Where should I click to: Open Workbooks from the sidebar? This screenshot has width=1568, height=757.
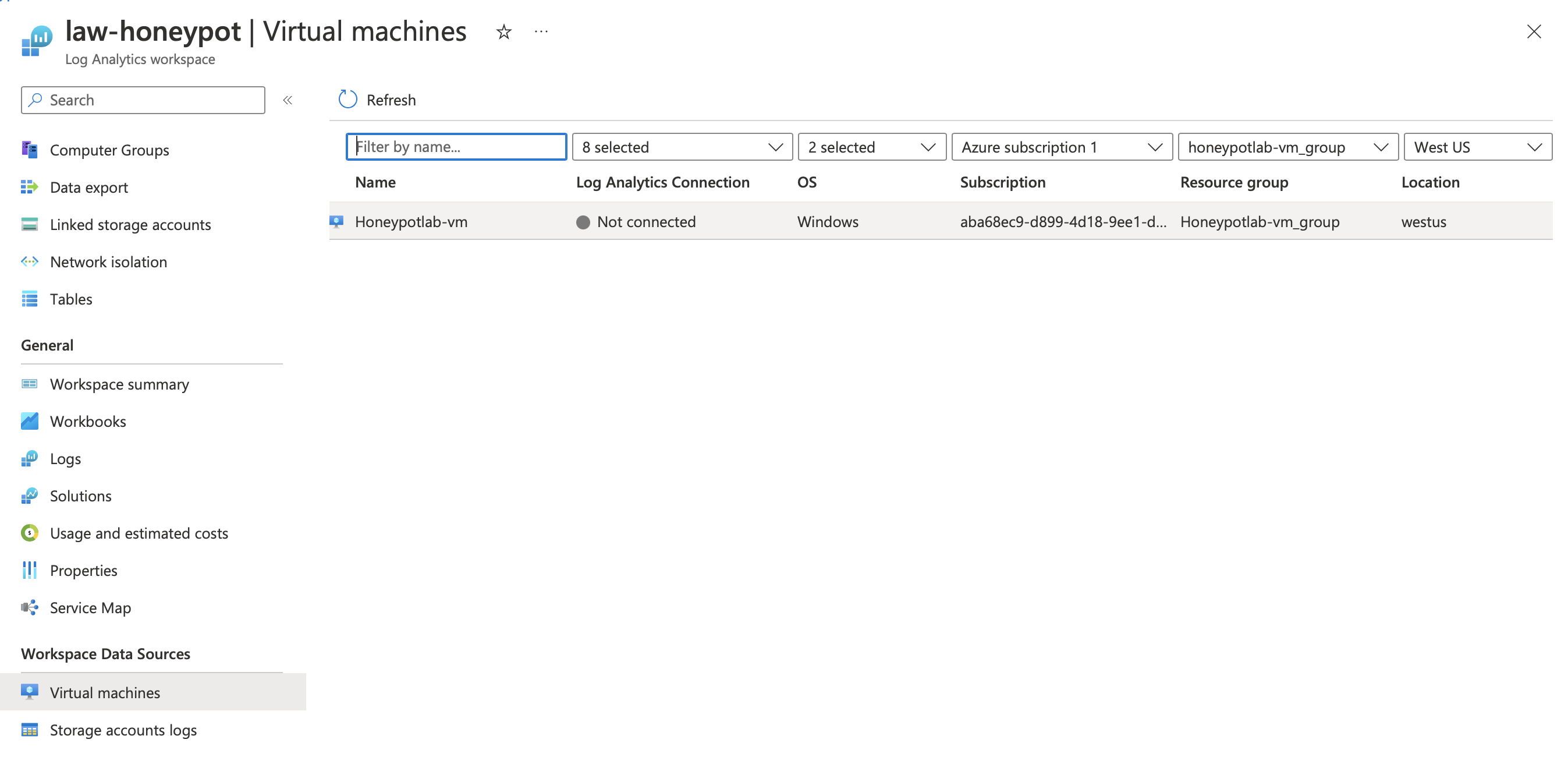(x=88, y=421)
